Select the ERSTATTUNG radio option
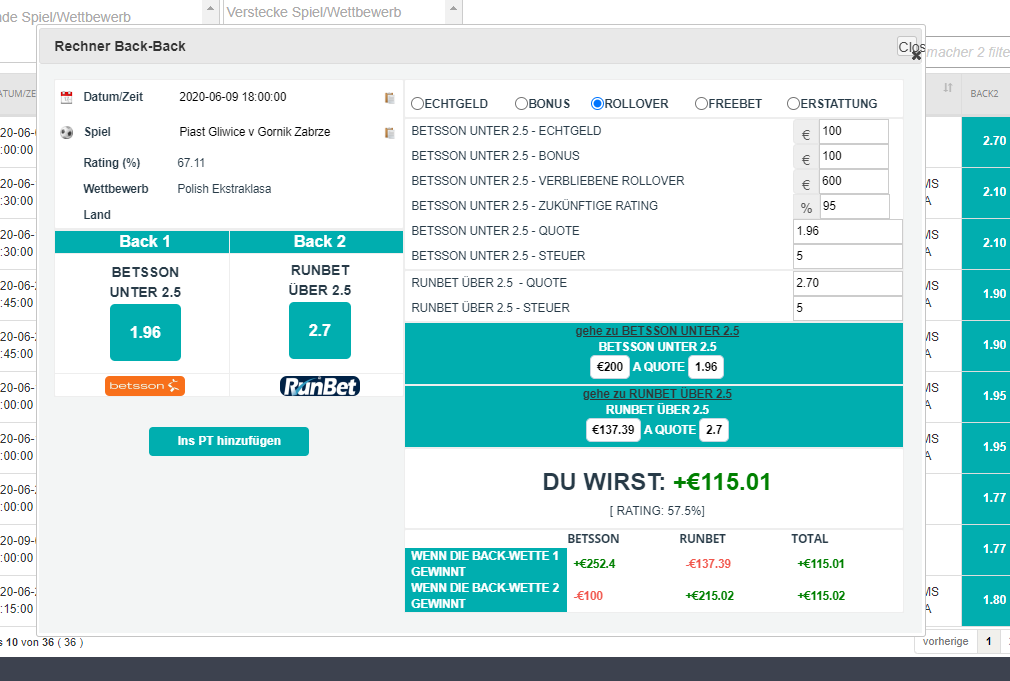 click(x=793, y=104)
